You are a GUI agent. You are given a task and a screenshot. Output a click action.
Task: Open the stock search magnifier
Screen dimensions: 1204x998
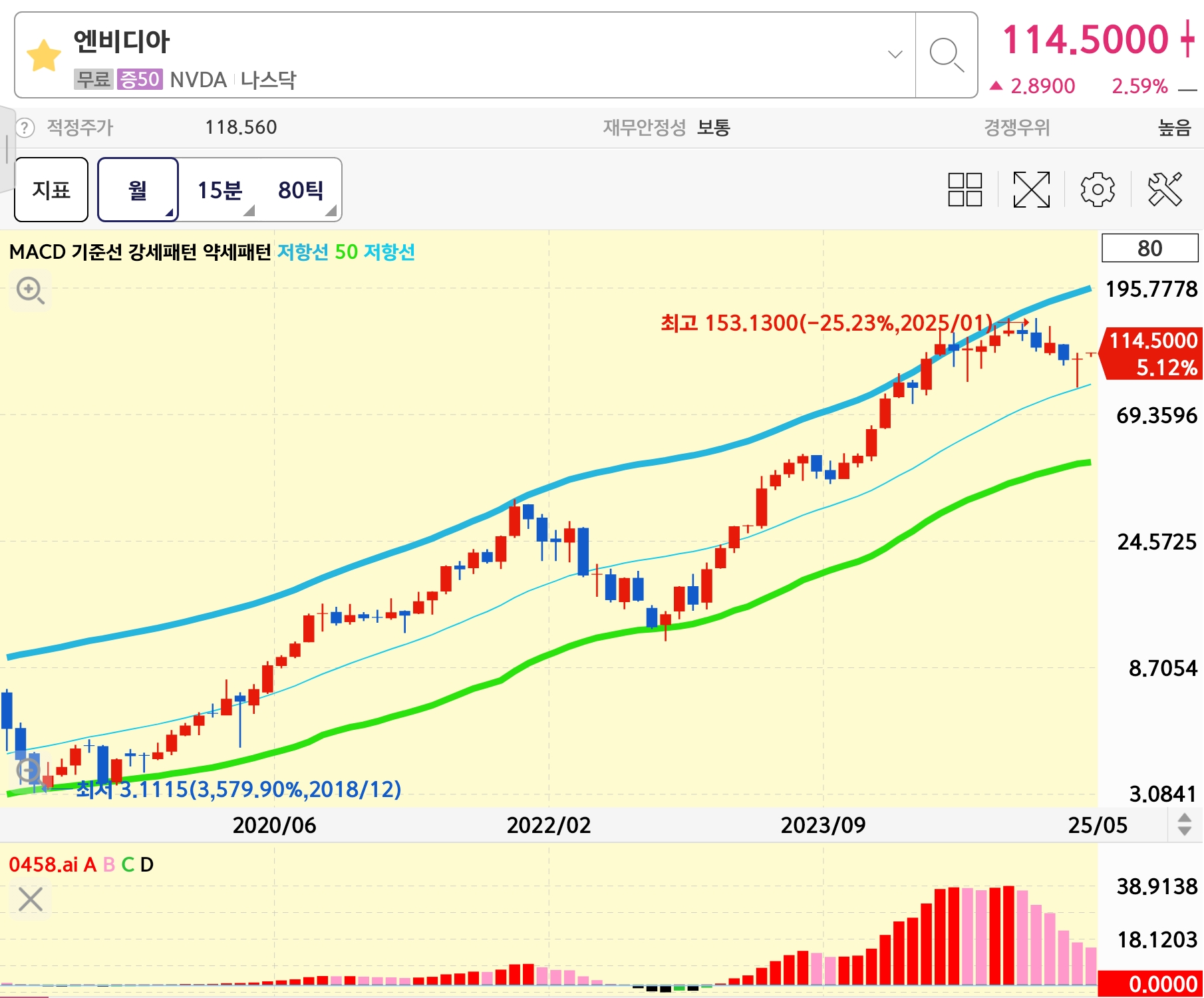click(x=946, y=55)
